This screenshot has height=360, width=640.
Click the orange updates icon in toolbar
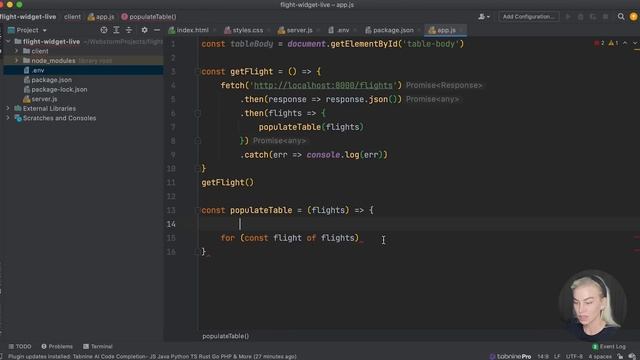point(633,17)
